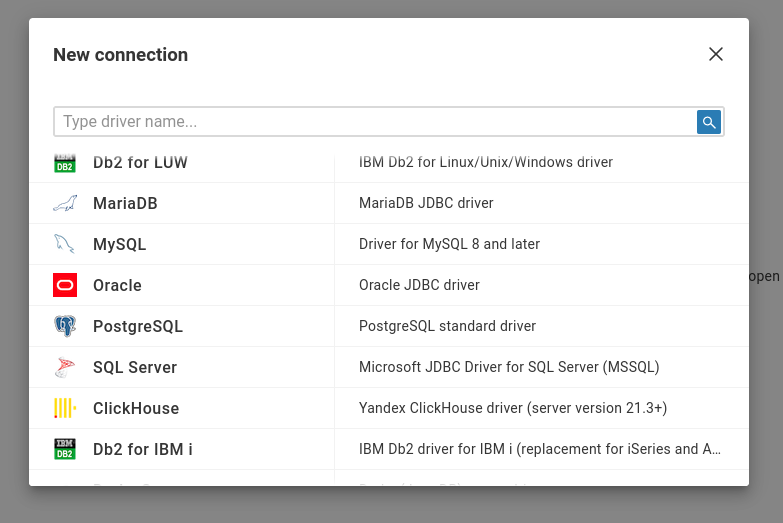The image size is (783, 523).
Task: Click the SQL Server icon
Action: tap(65, 367)
